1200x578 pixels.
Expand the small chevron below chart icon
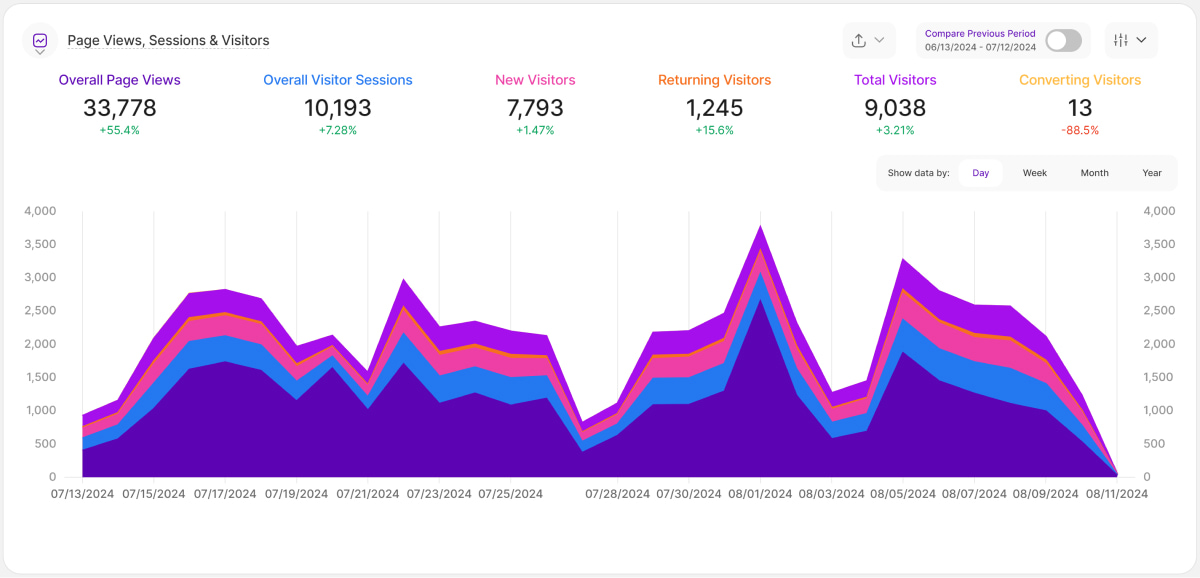[40, 53]
